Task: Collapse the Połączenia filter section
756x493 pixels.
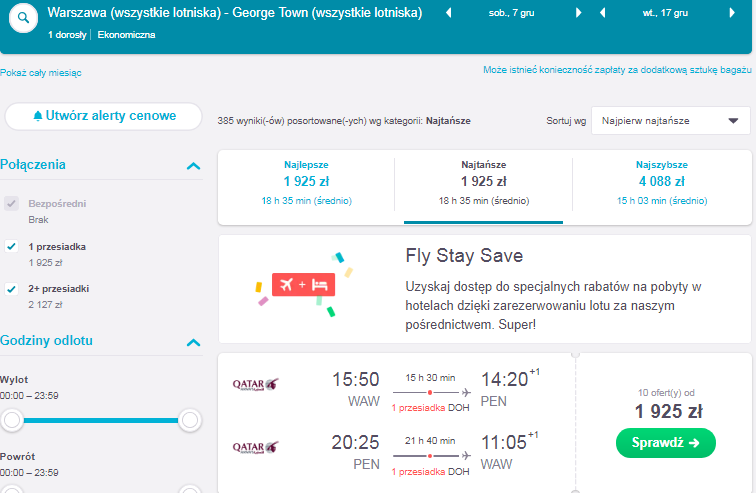Action: coord(193,166)
